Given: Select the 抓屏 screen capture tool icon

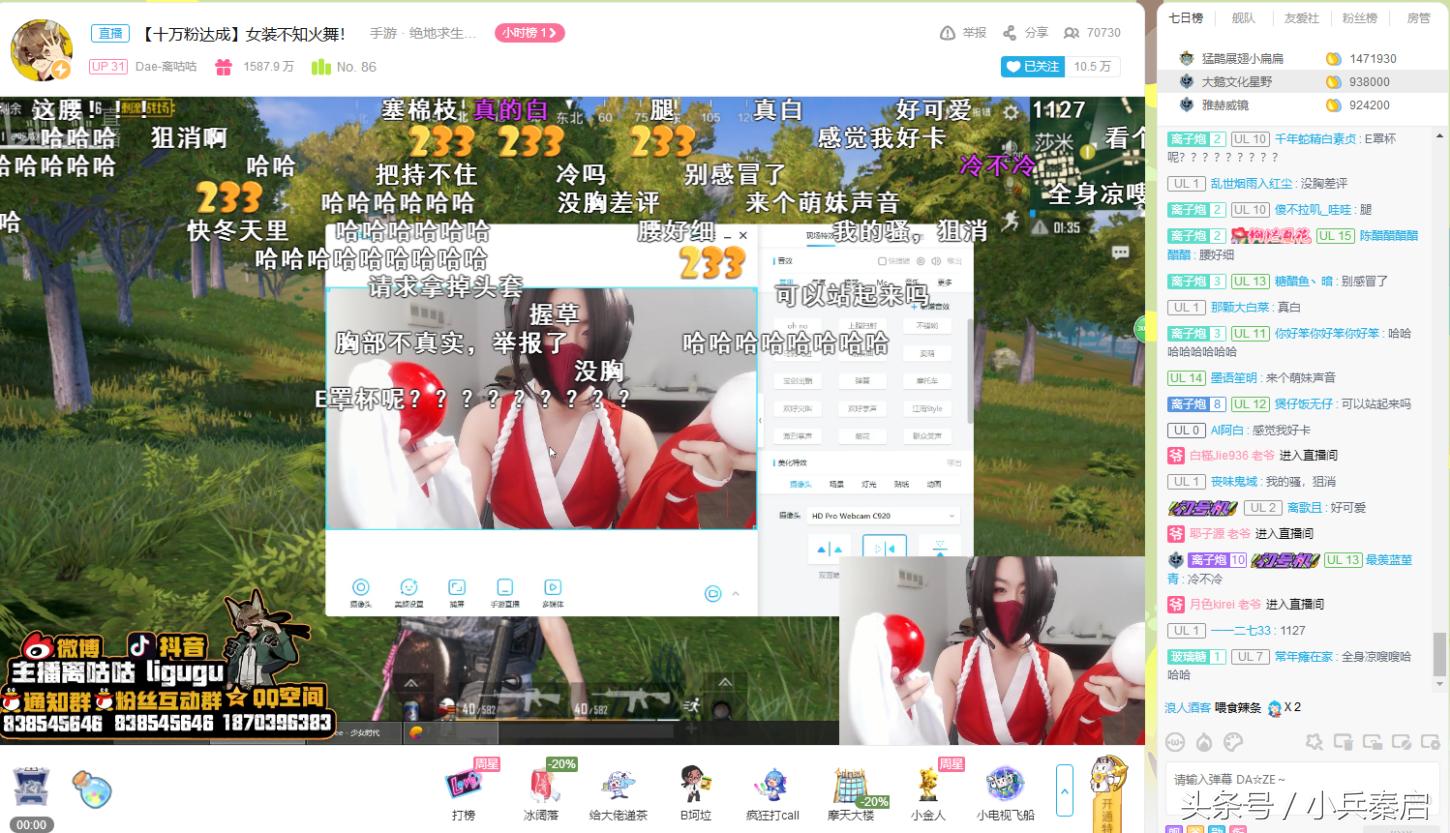Looking at the screenshot, I should (457, 586).
